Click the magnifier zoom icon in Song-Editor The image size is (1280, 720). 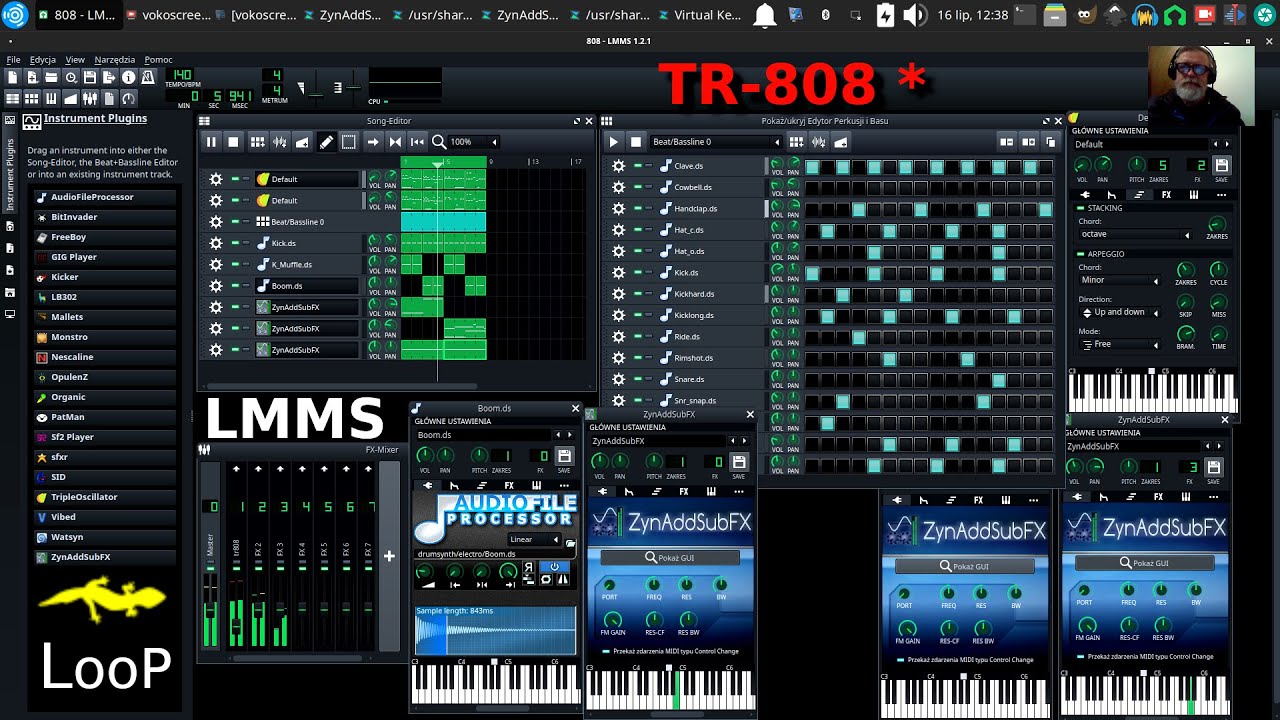click(x=439, y=142)
